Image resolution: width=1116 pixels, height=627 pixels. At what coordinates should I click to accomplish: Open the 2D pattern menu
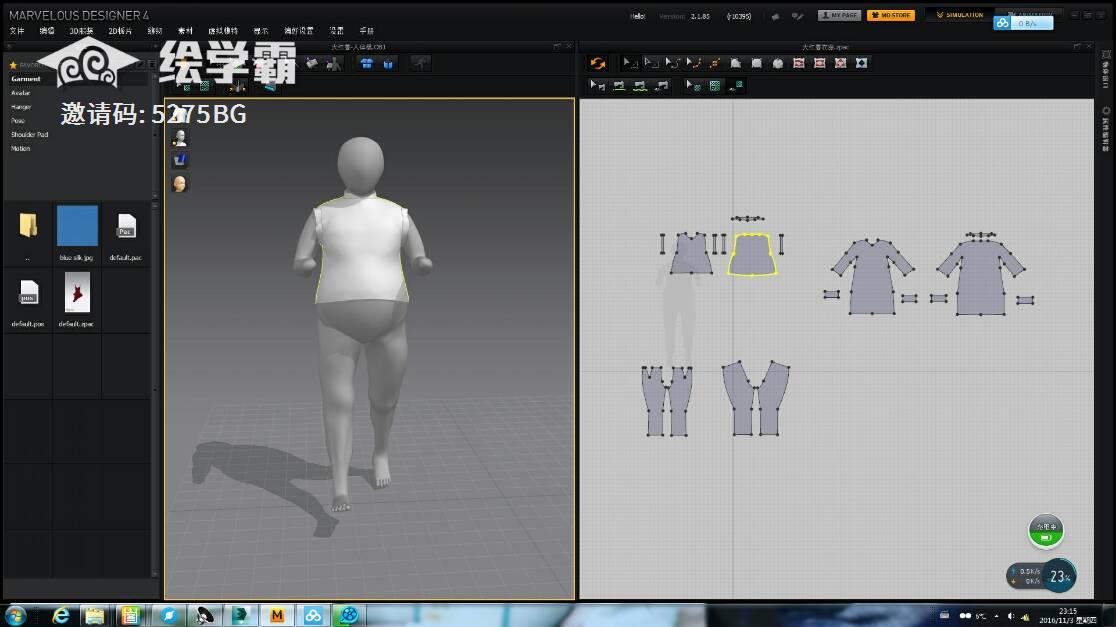click(120, 31)
